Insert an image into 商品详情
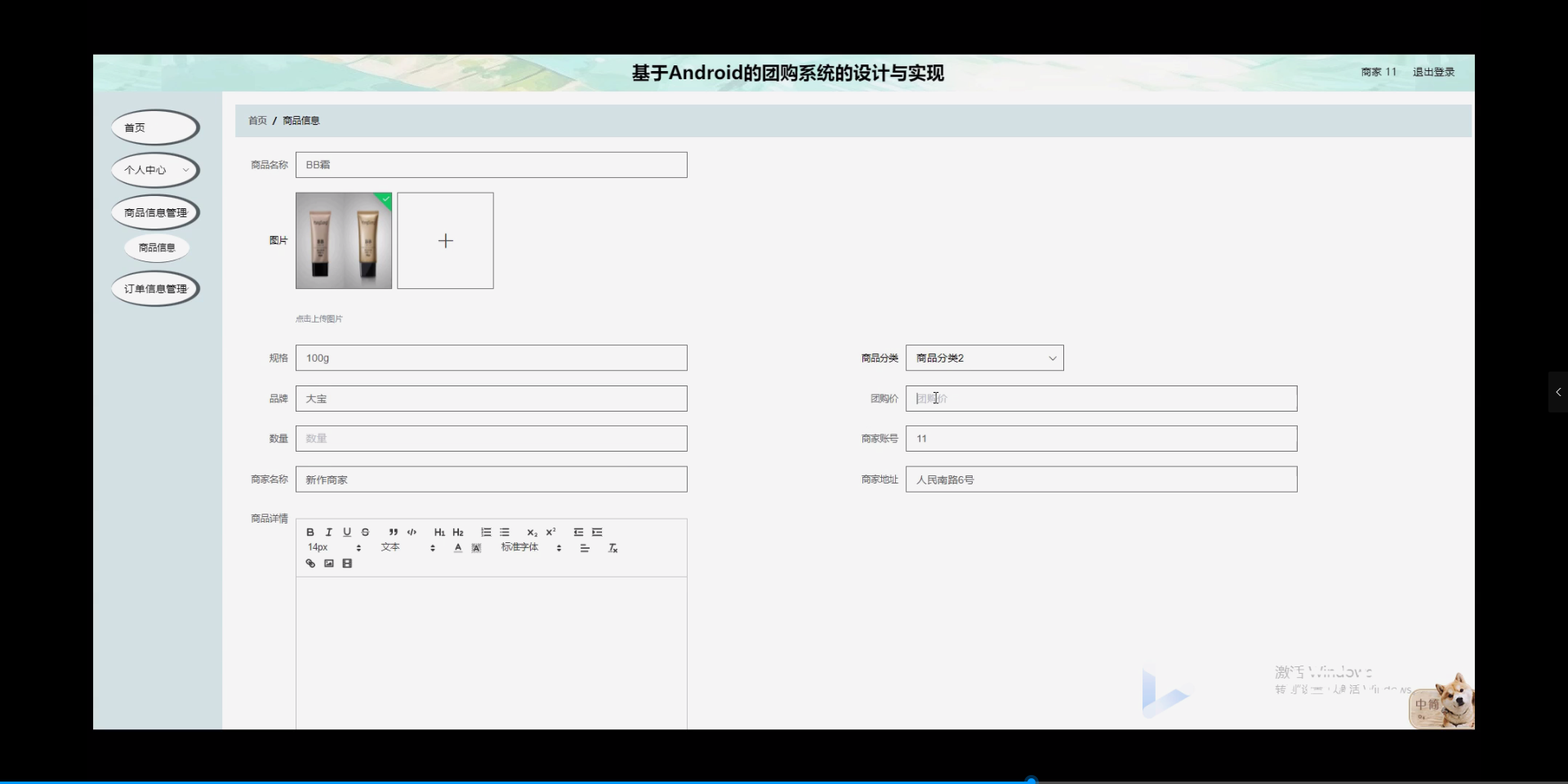This screenshot has height=784, width=1568. pos(328,563)
